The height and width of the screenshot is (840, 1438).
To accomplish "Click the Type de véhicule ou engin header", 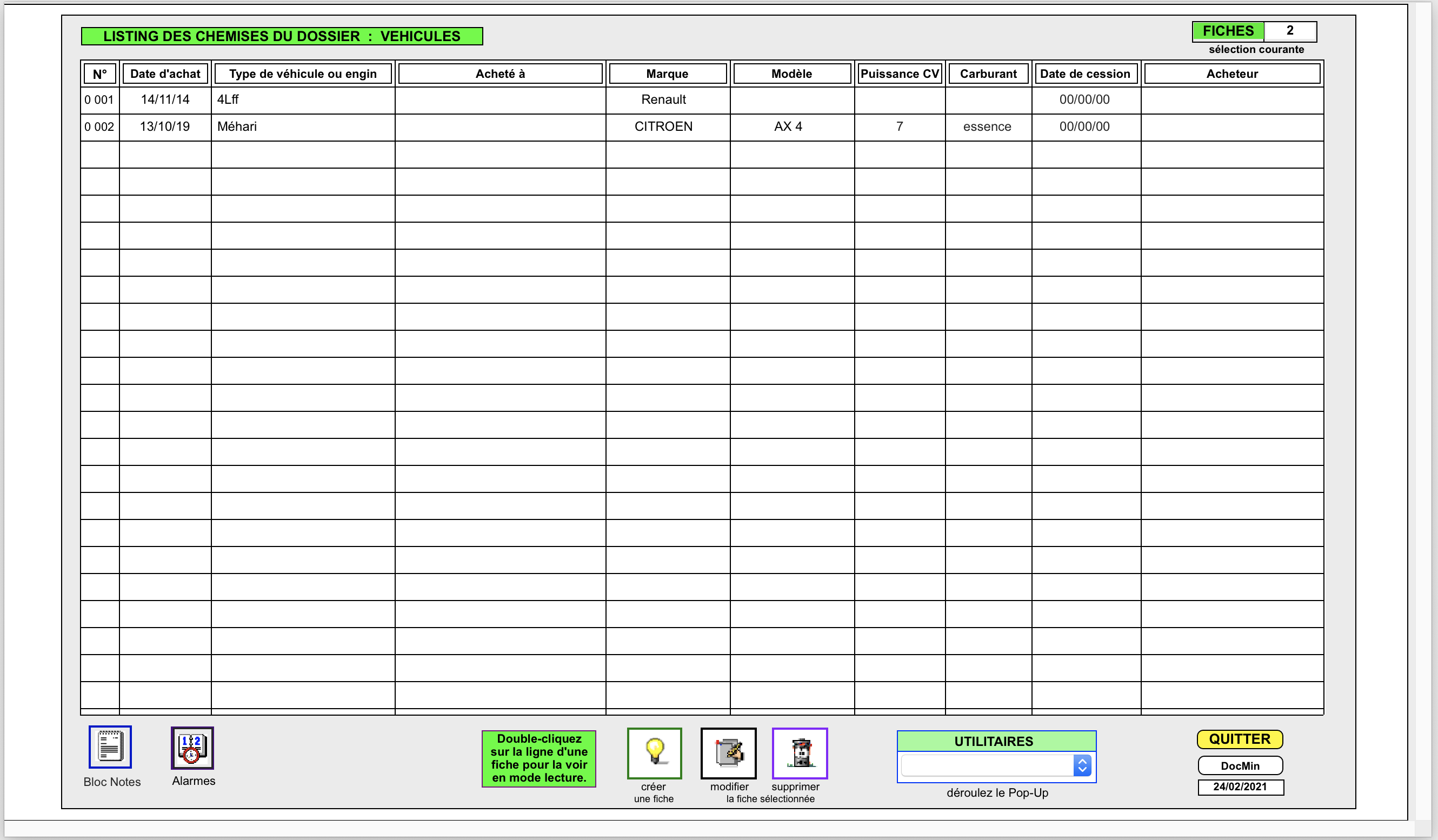I will tap(303, 74).
